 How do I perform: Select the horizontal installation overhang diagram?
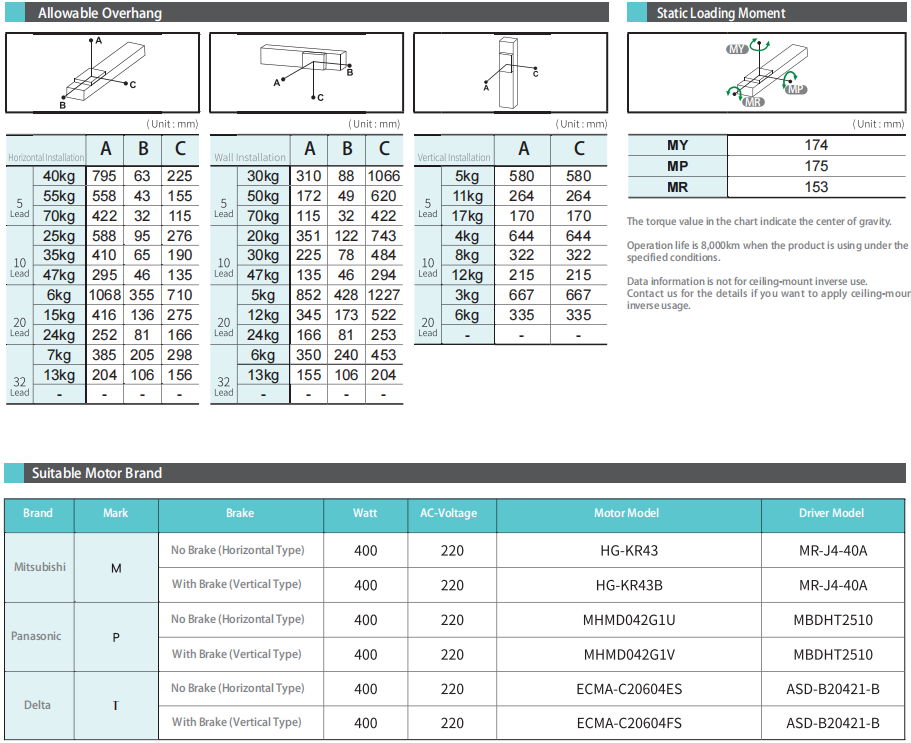point(104,72)
